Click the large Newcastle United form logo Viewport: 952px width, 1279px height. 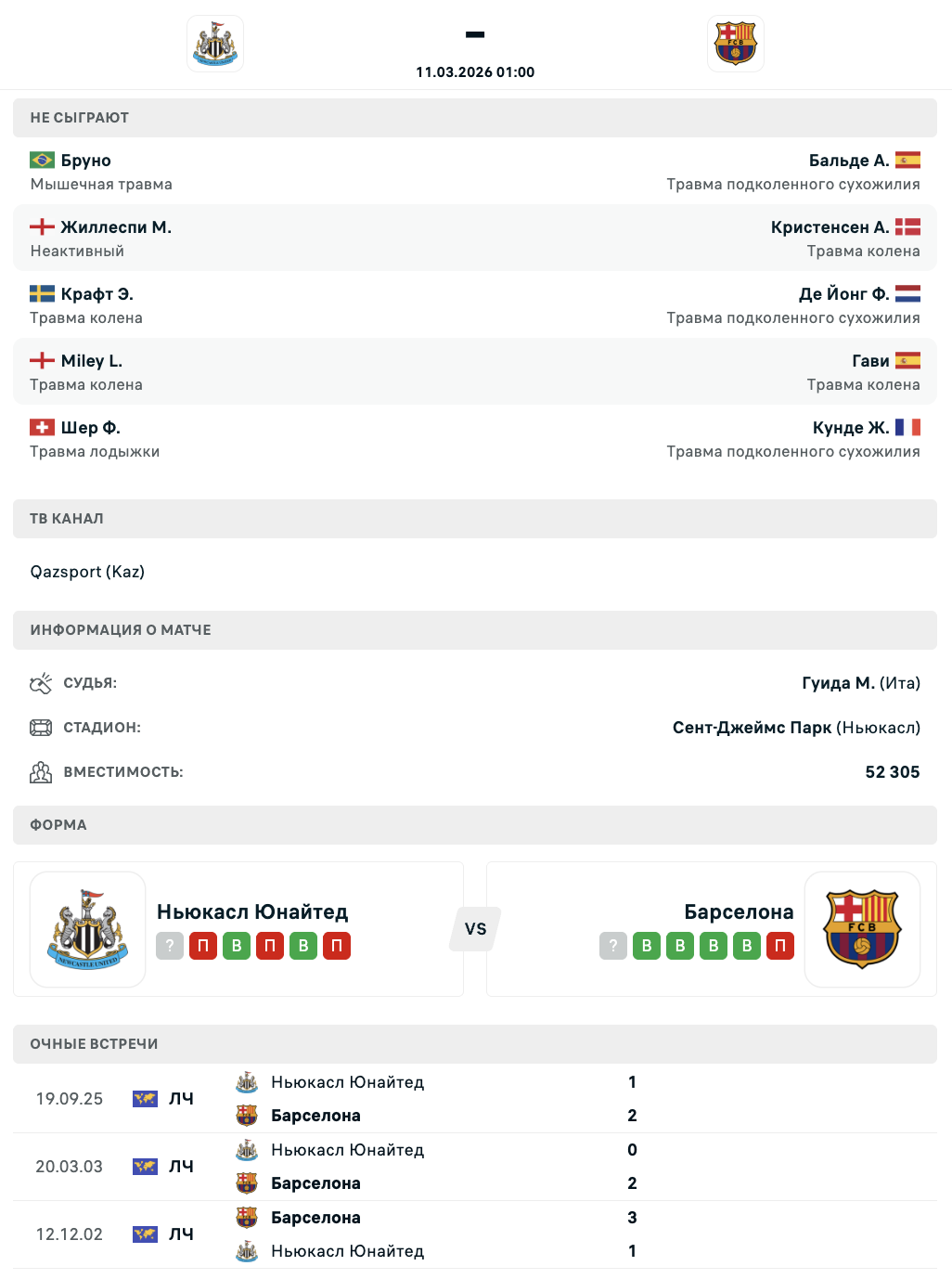[x=88, y=929]
